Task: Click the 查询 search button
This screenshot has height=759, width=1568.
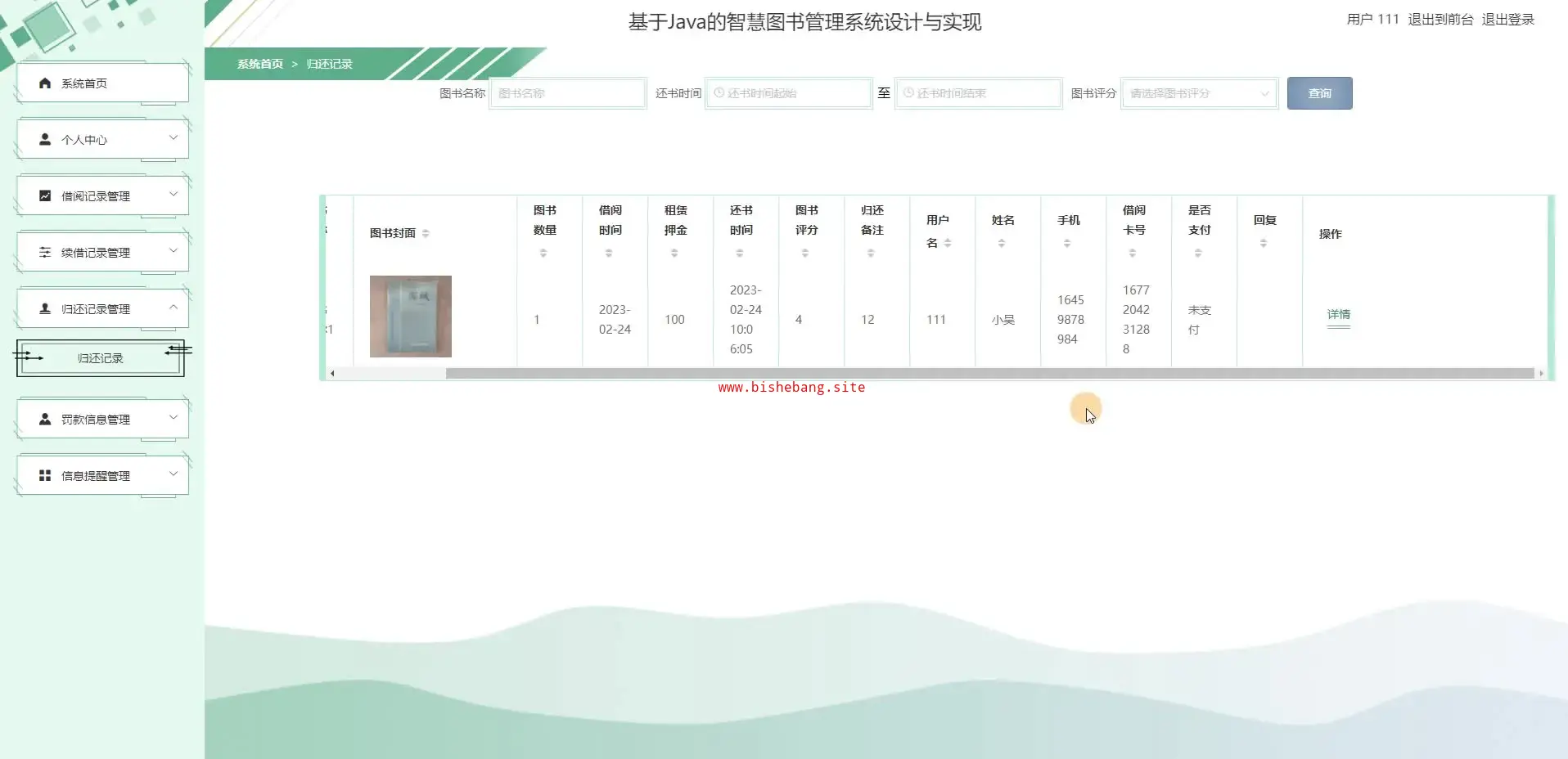Action: coord(1319,93)
